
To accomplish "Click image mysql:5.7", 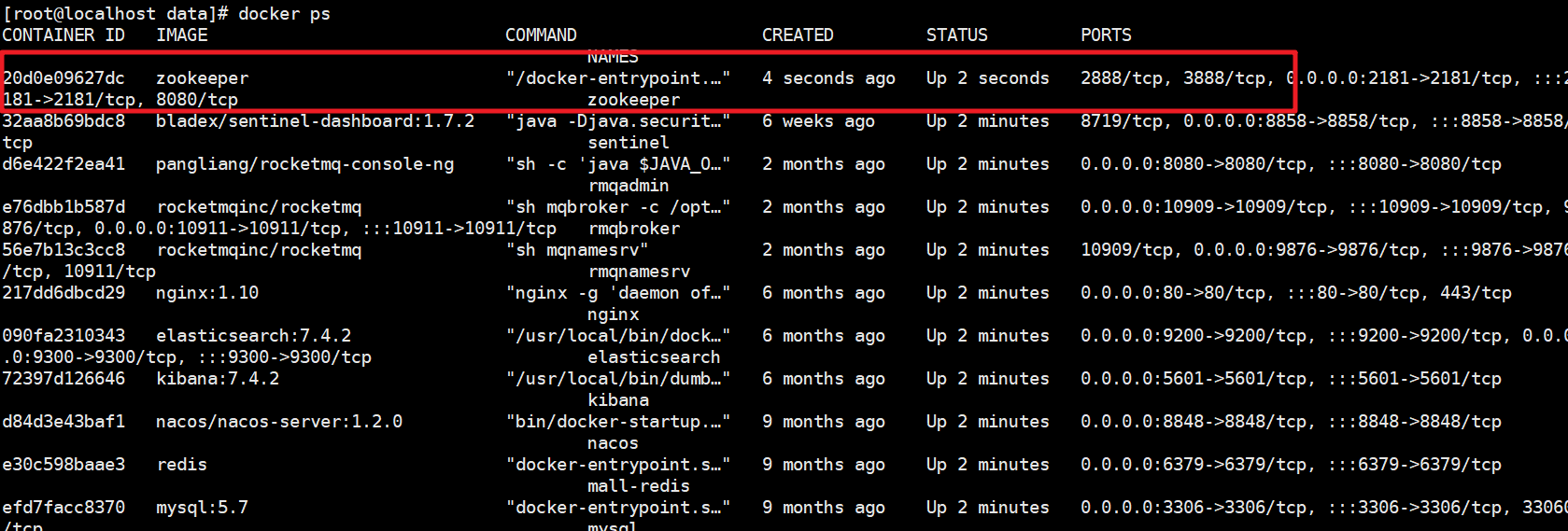I will click(202, 508).
